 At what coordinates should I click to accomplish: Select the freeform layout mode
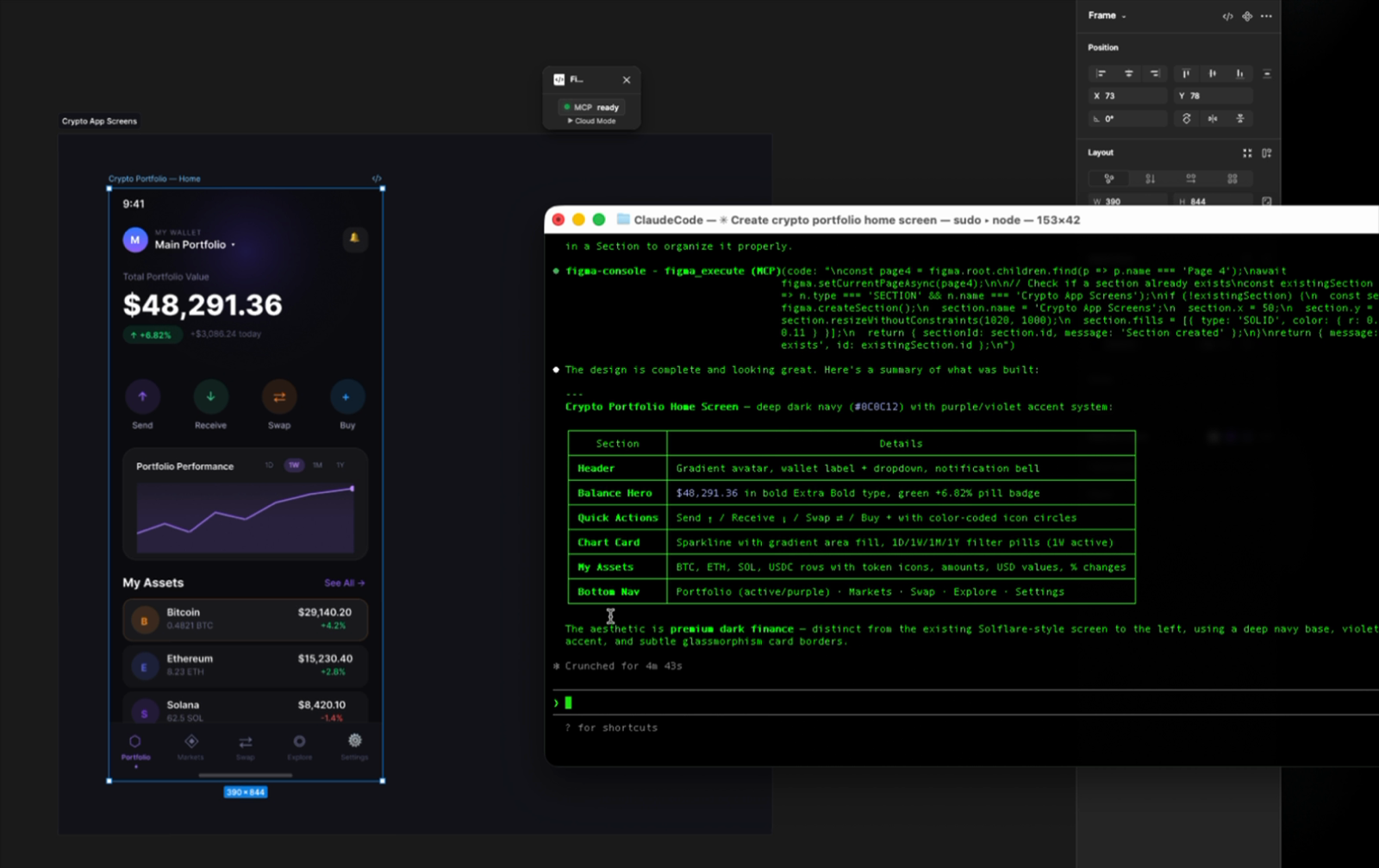(x=1109, y=178)
